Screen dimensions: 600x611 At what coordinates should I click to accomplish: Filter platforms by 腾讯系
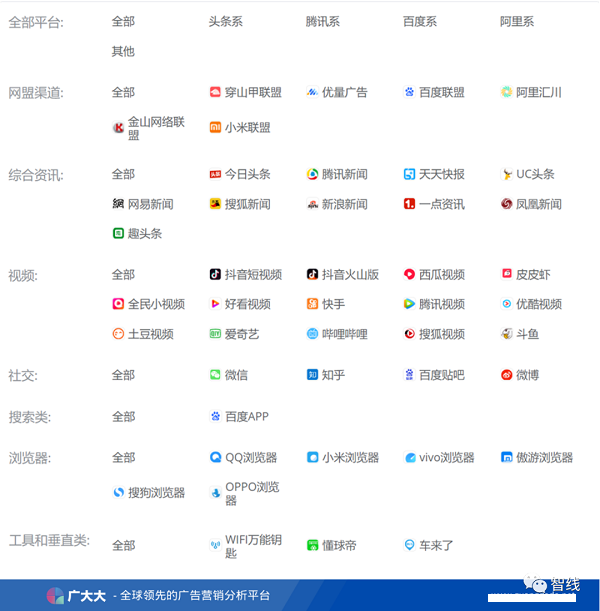[323, 21]
